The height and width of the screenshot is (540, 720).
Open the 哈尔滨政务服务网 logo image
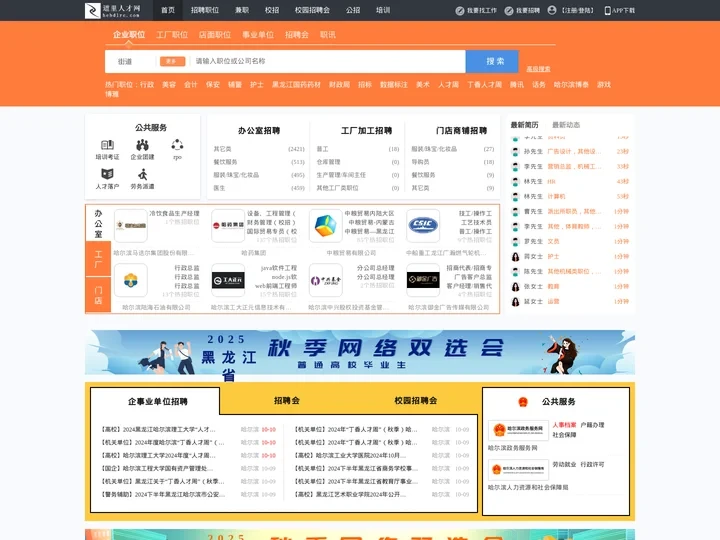point(518,430)
